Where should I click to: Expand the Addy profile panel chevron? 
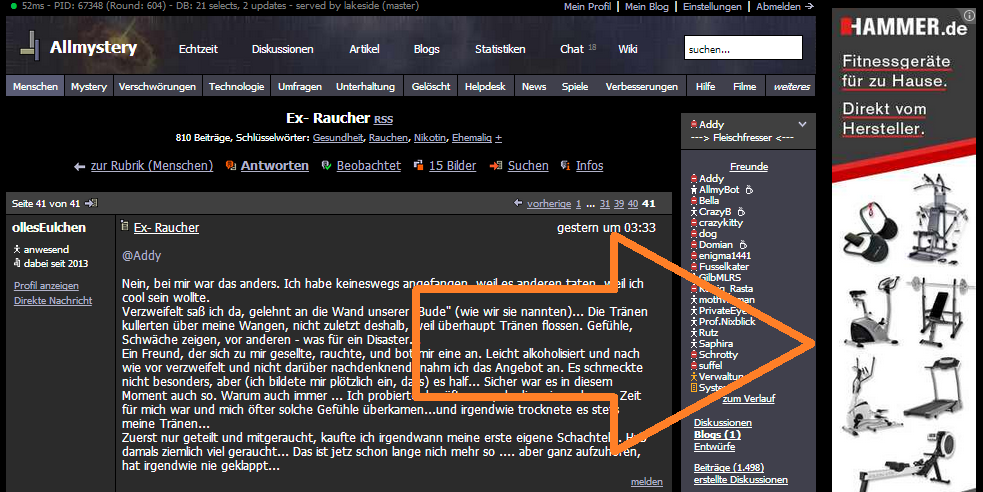806,124
